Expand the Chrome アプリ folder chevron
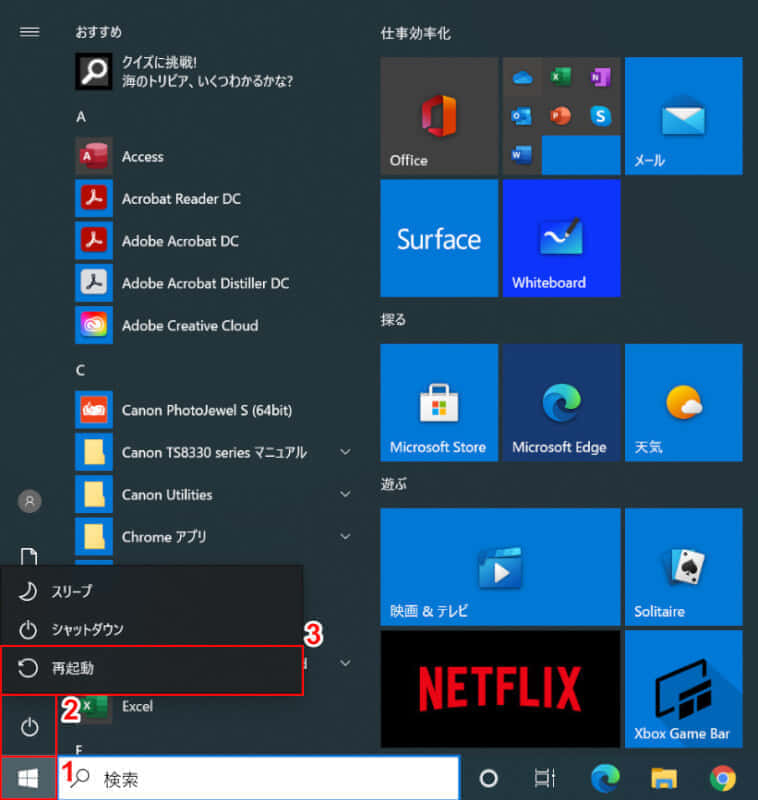Viewport: 758px width, 800px height. pos(345,537)
